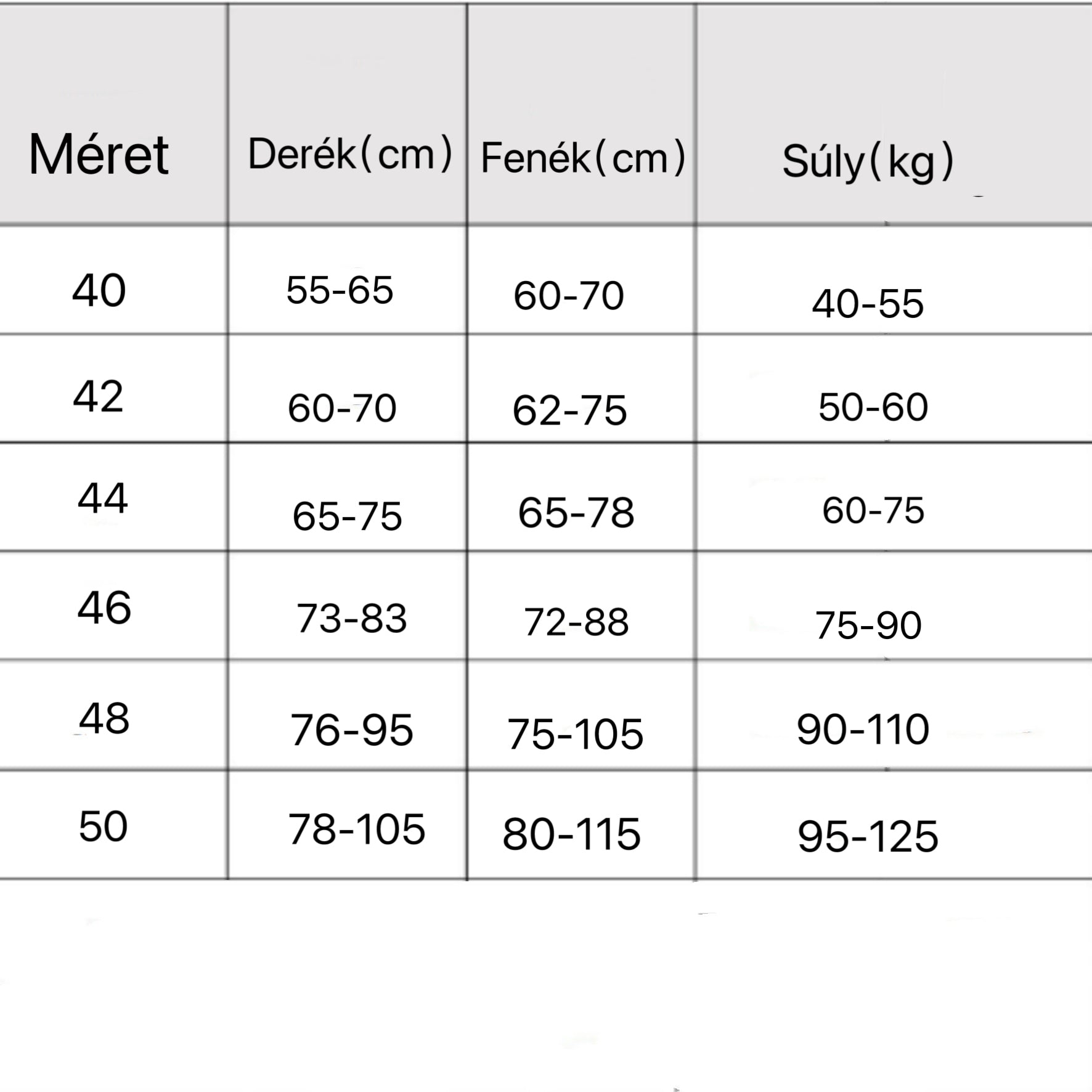Select size 48 cell
The height and width of the screenshot is (1092, 1092).
tap(104, 719)
